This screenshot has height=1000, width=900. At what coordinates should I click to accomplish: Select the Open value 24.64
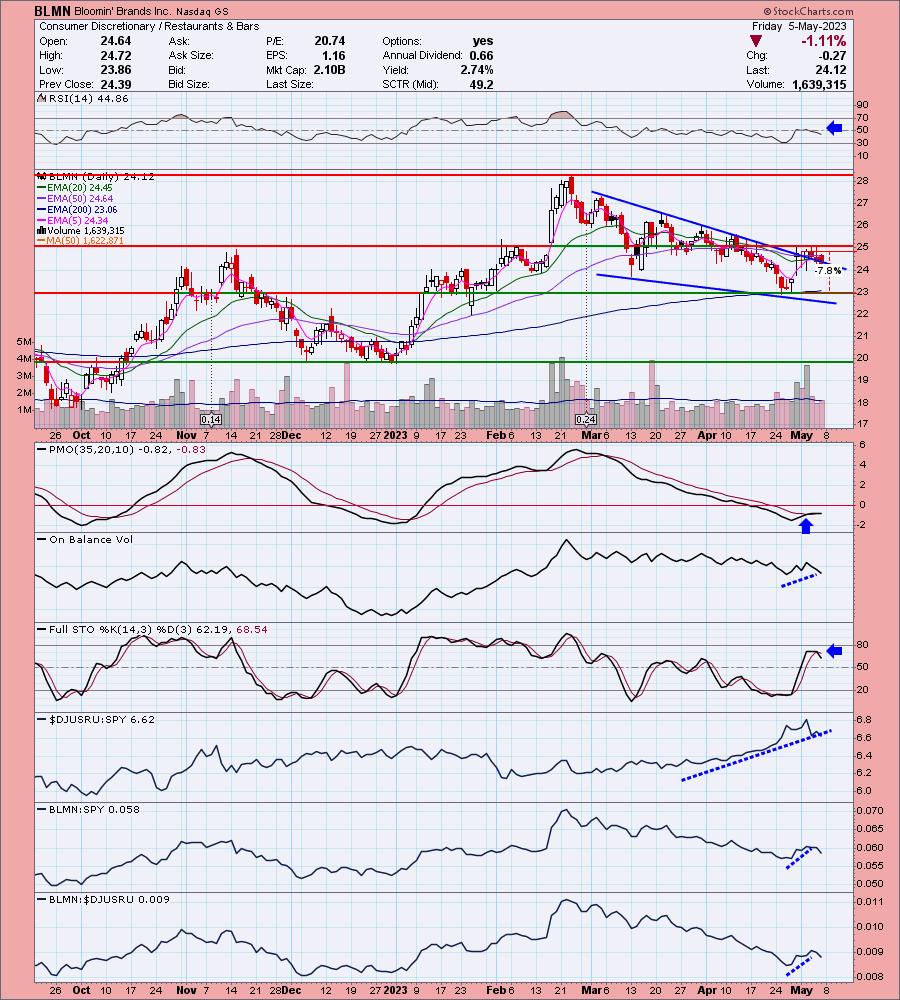tap(115, 41)
